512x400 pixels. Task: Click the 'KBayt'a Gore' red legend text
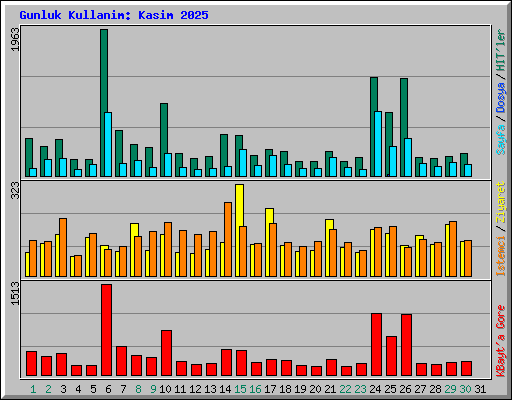[x=501, y=341]
